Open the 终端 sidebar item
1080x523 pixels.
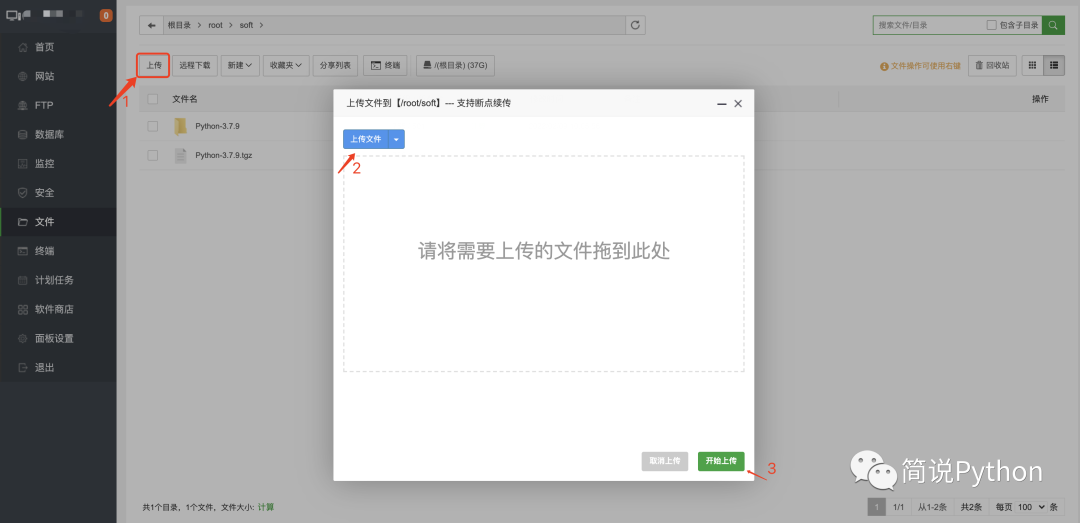pos(58,251)
